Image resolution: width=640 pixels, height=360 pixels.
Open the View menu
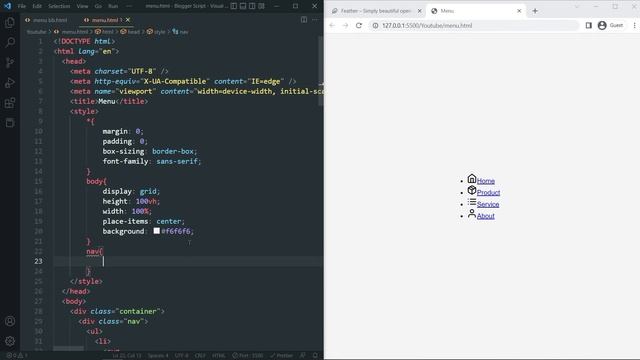pos(82,6)
